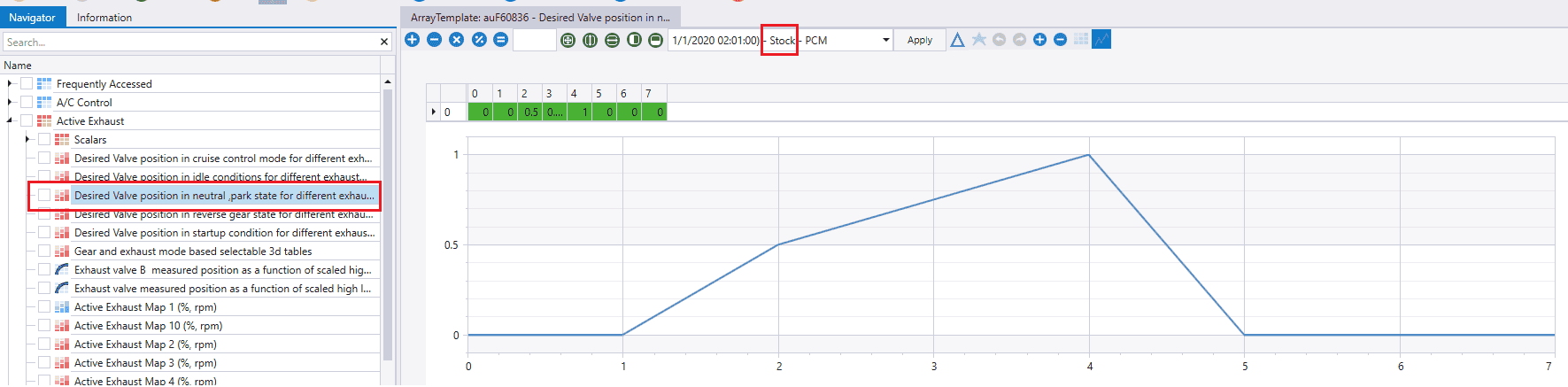The image size is (1568, 387).
Task: Select Desired Valve position in reverse gear row
Action: tap(223, 214)
